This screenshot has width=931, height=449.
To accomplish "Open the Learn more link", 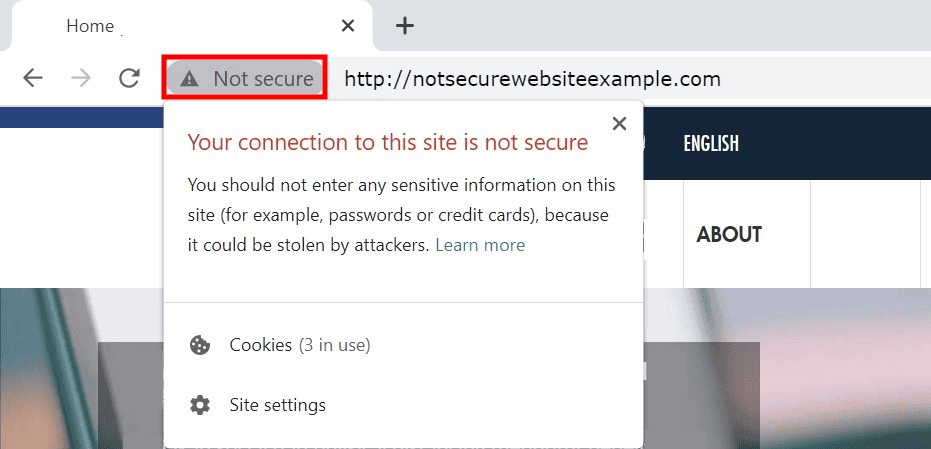I will [x=480, y=245].
